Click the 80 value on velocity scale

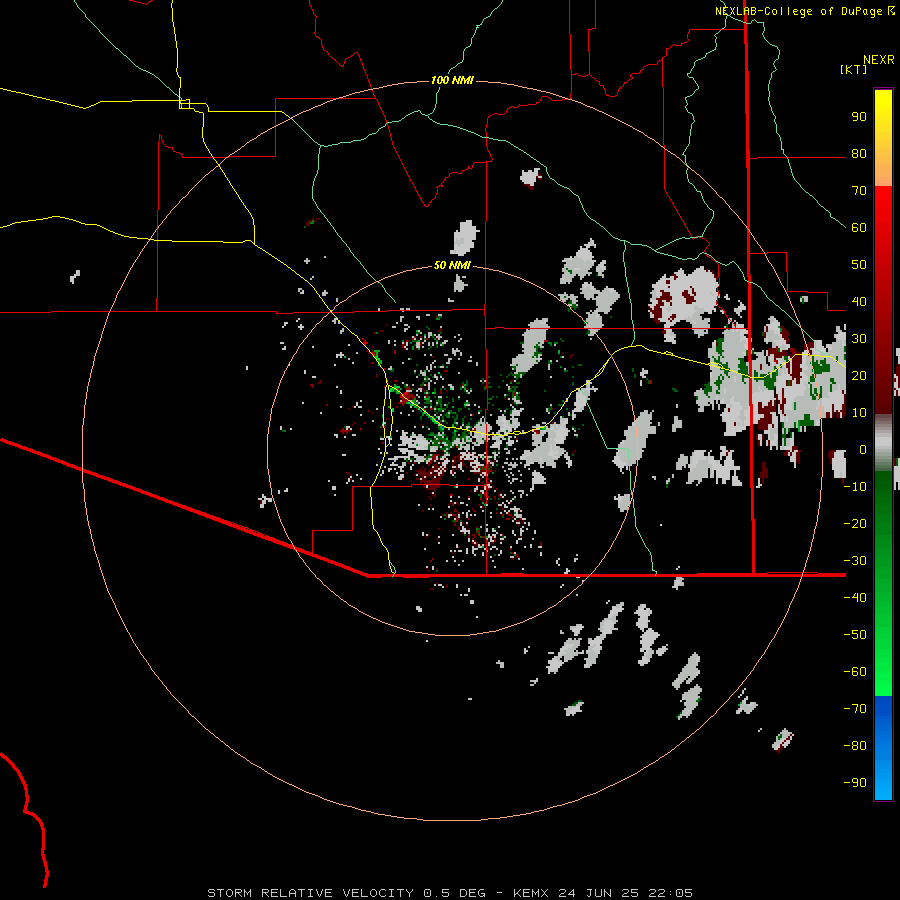coord(859,153)
